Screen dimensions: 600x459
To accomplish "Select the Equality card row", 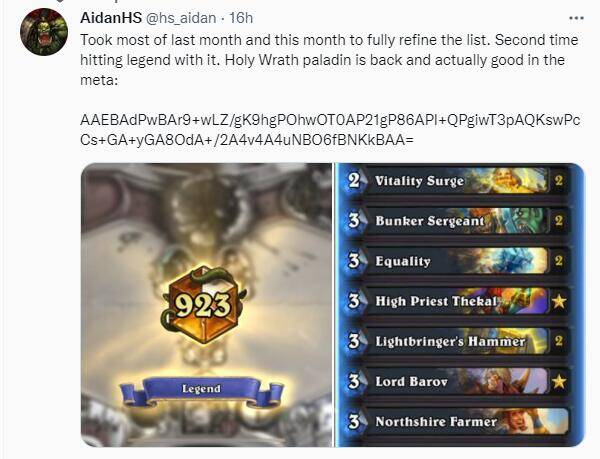I will click(454, 261).
